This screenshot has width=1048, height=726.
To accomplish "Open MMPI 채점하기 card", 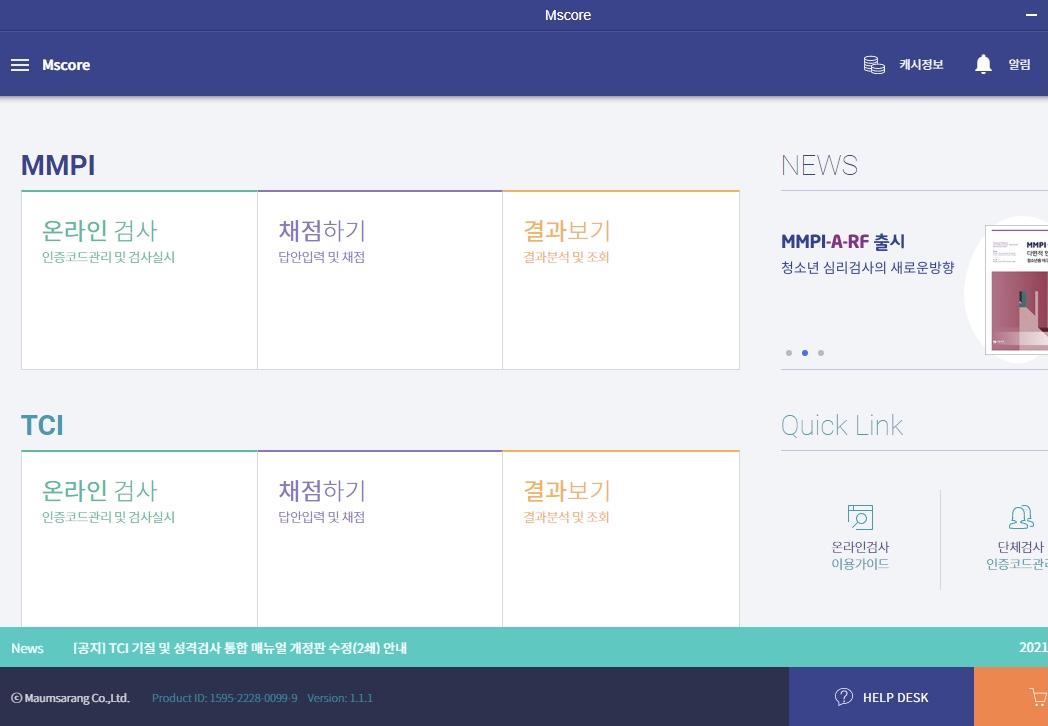I will 380,280.
